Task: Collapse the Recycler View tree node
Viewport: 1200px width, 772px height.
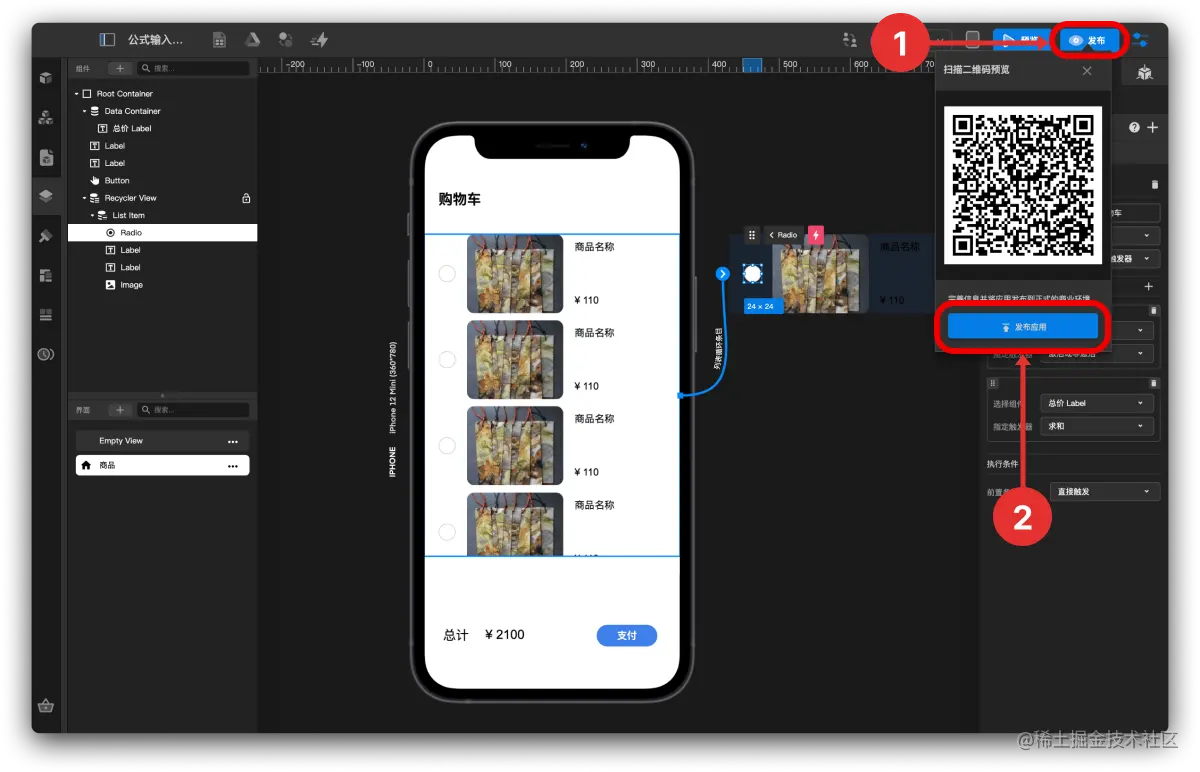Action: pos(85,198)
